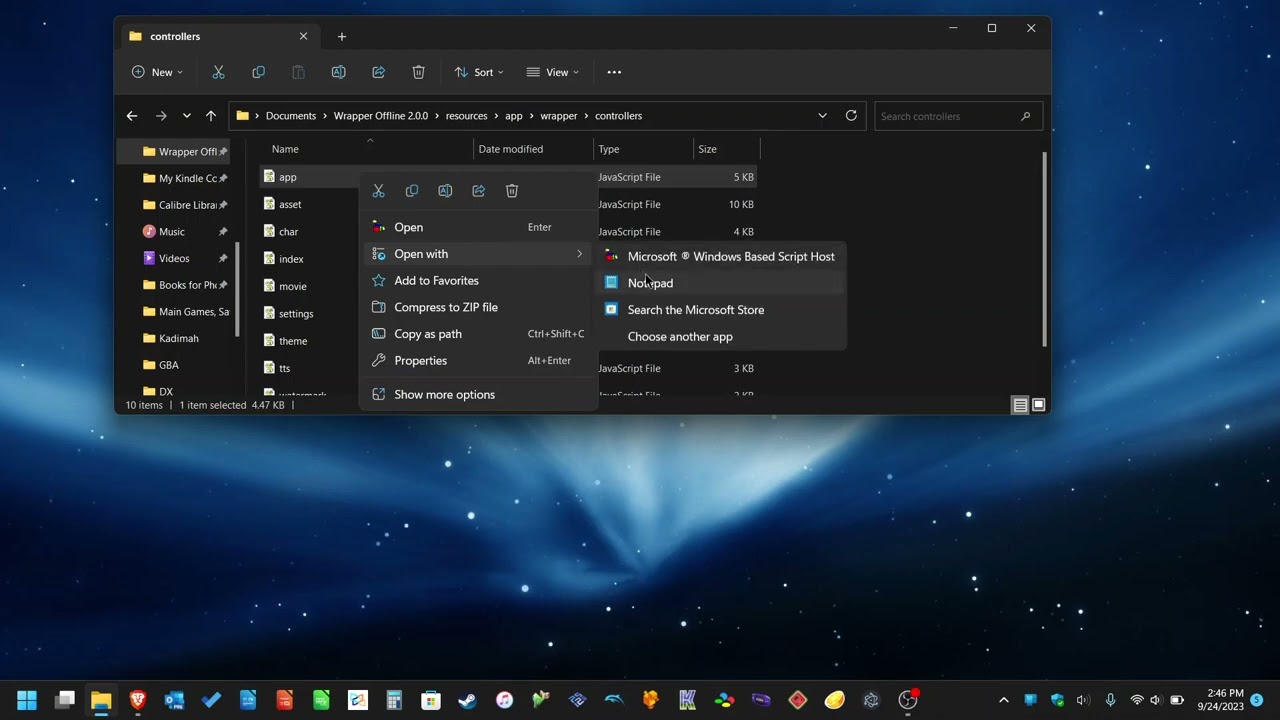Switch to large thumbnails view icon
Image resolution: width=1280 pixels, height=720 pixels.
click(1038, 405)
